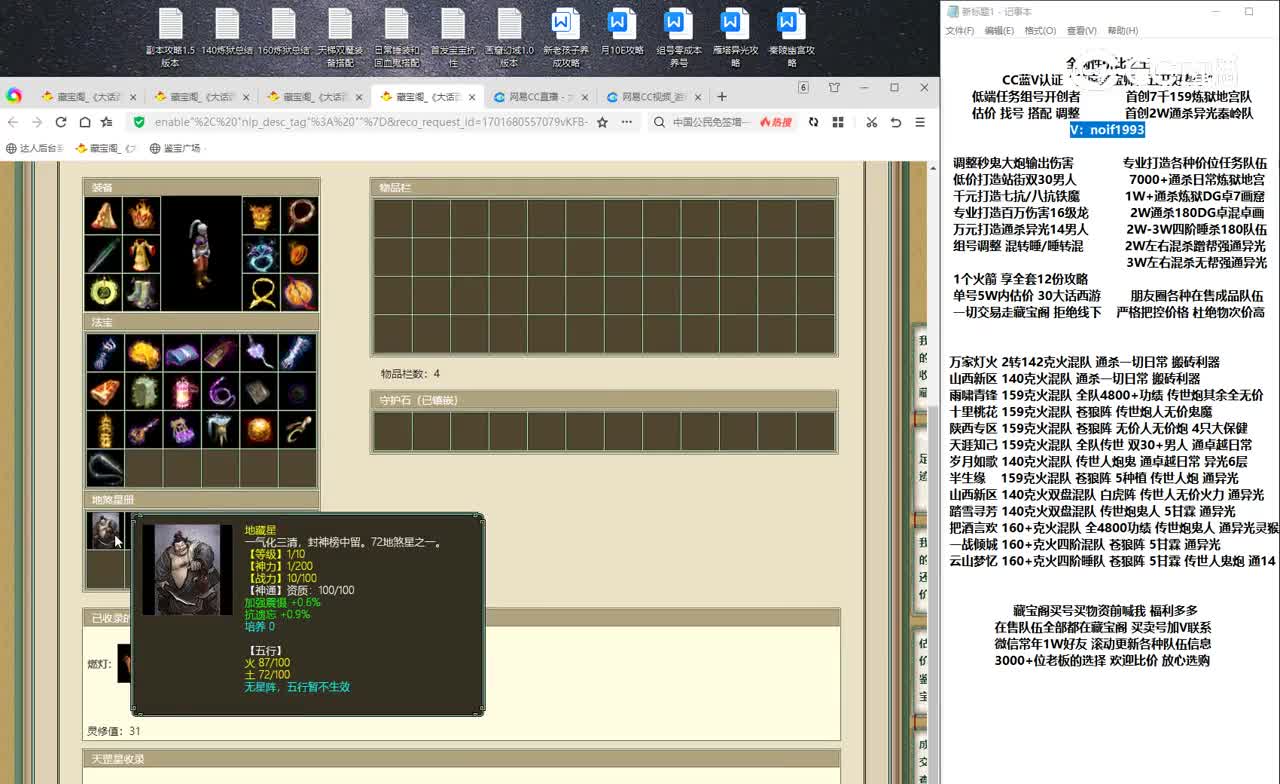Reload the page with the refresh icon
Viewport: 1280px width, 784px height.
[x=61, y=122]
